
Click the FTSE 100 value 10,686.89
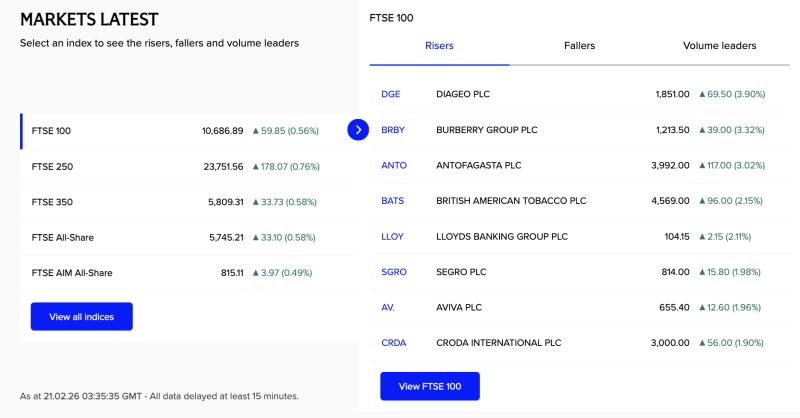[222, 131]
